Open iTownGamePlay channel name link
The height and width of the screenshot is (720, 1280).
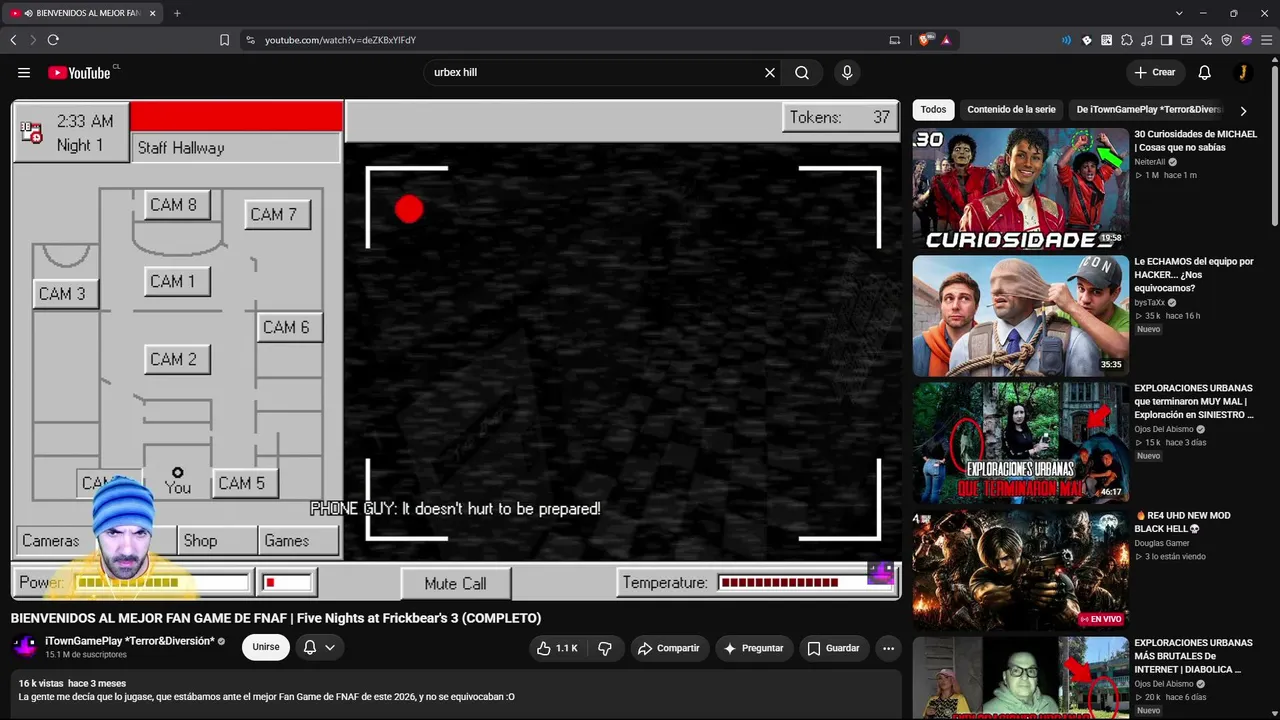[x=130, y=641]
